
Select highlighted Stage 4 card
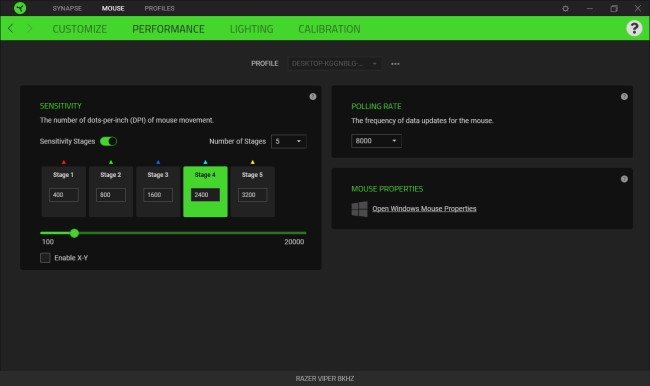click(205, 192)
